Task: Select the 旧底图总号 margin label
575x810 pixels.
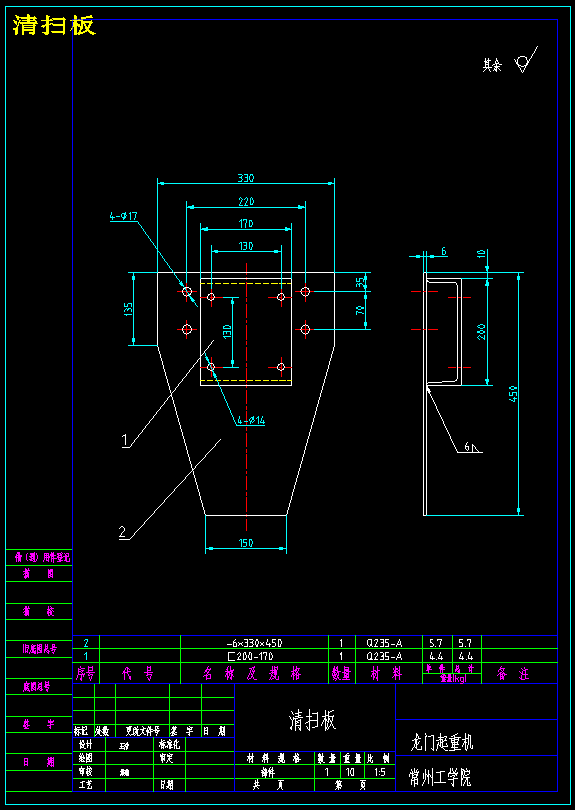Action: coord(39,649)
